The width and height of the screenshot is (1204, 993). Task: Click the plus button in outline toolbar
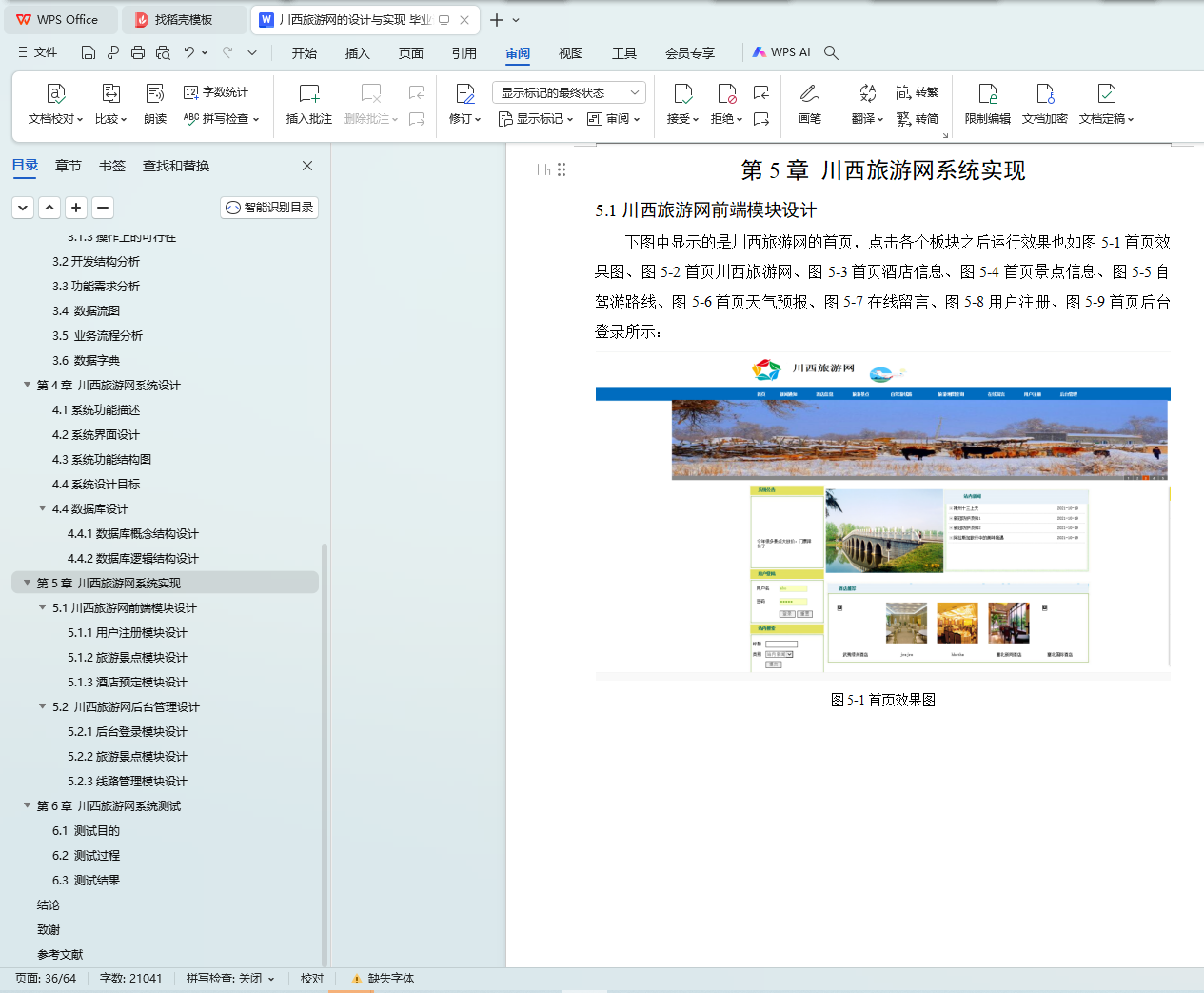point(76,208)
